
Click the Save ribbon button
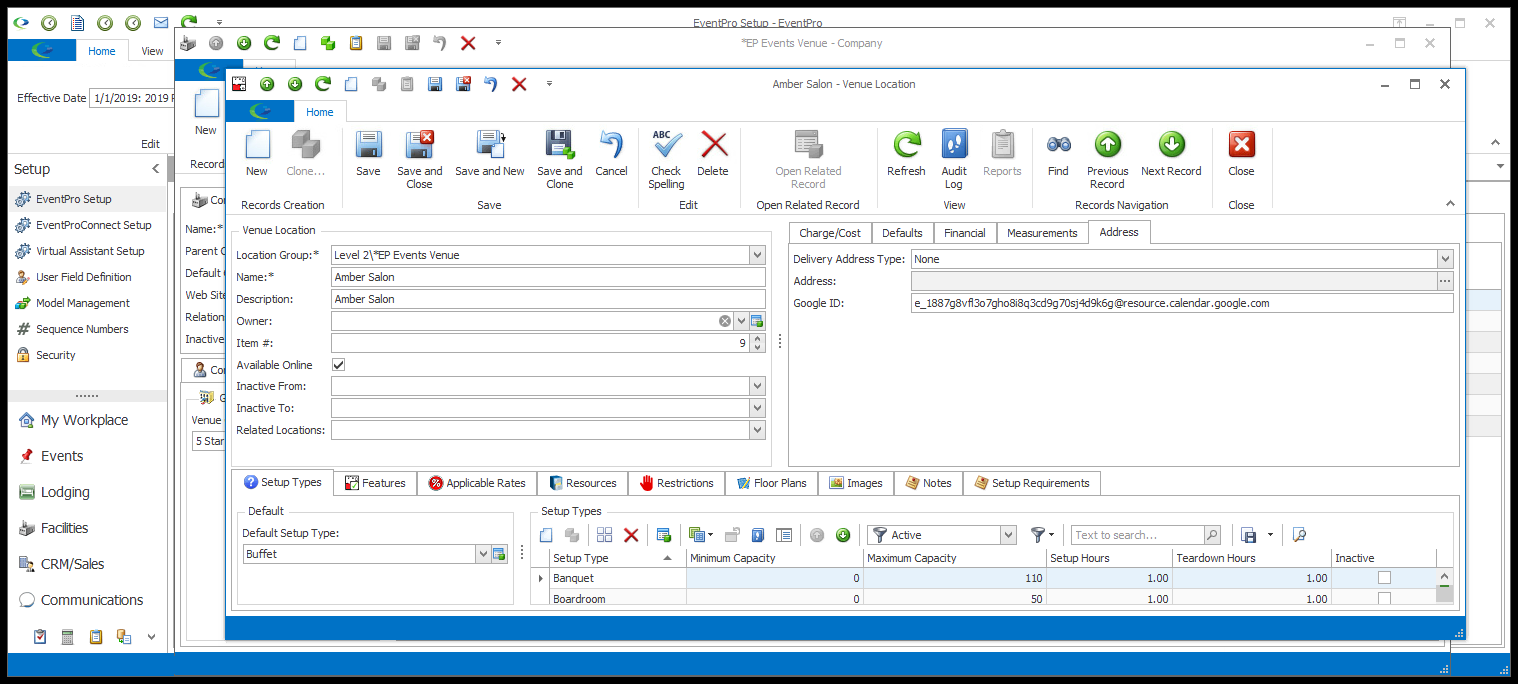(x=368, y=154)
